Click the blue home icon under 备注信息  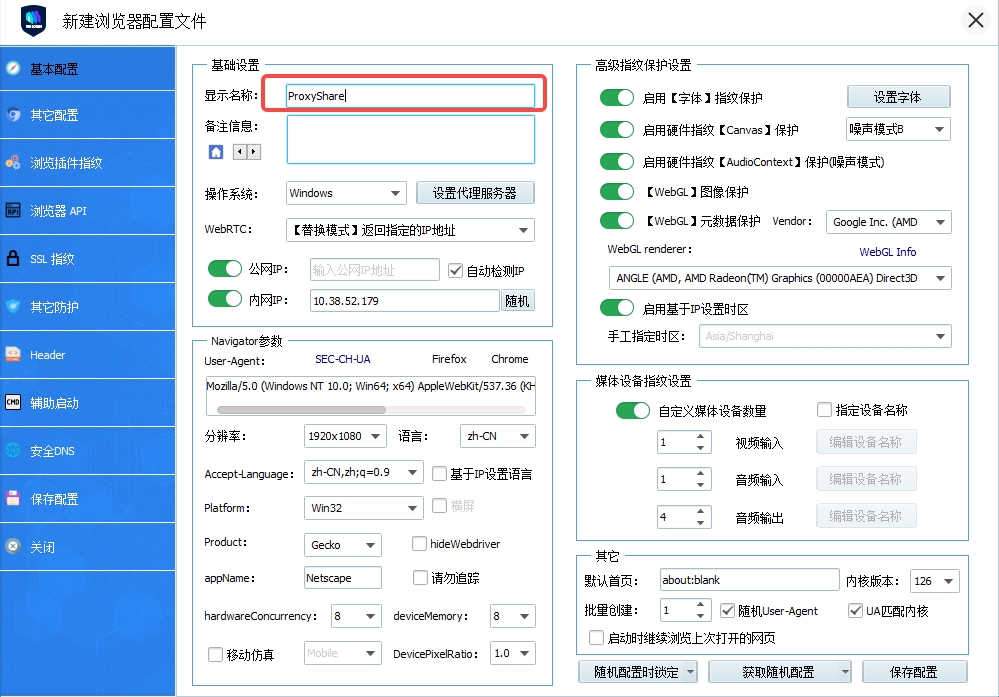tap(216, 152)
